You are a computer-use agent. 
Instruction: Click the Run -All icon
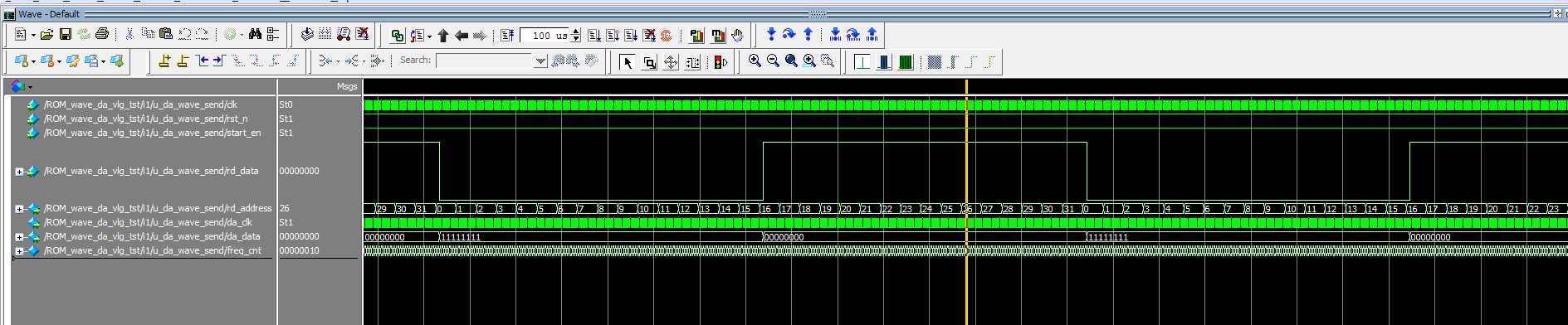pyautogui.click(x=631, y=36)
